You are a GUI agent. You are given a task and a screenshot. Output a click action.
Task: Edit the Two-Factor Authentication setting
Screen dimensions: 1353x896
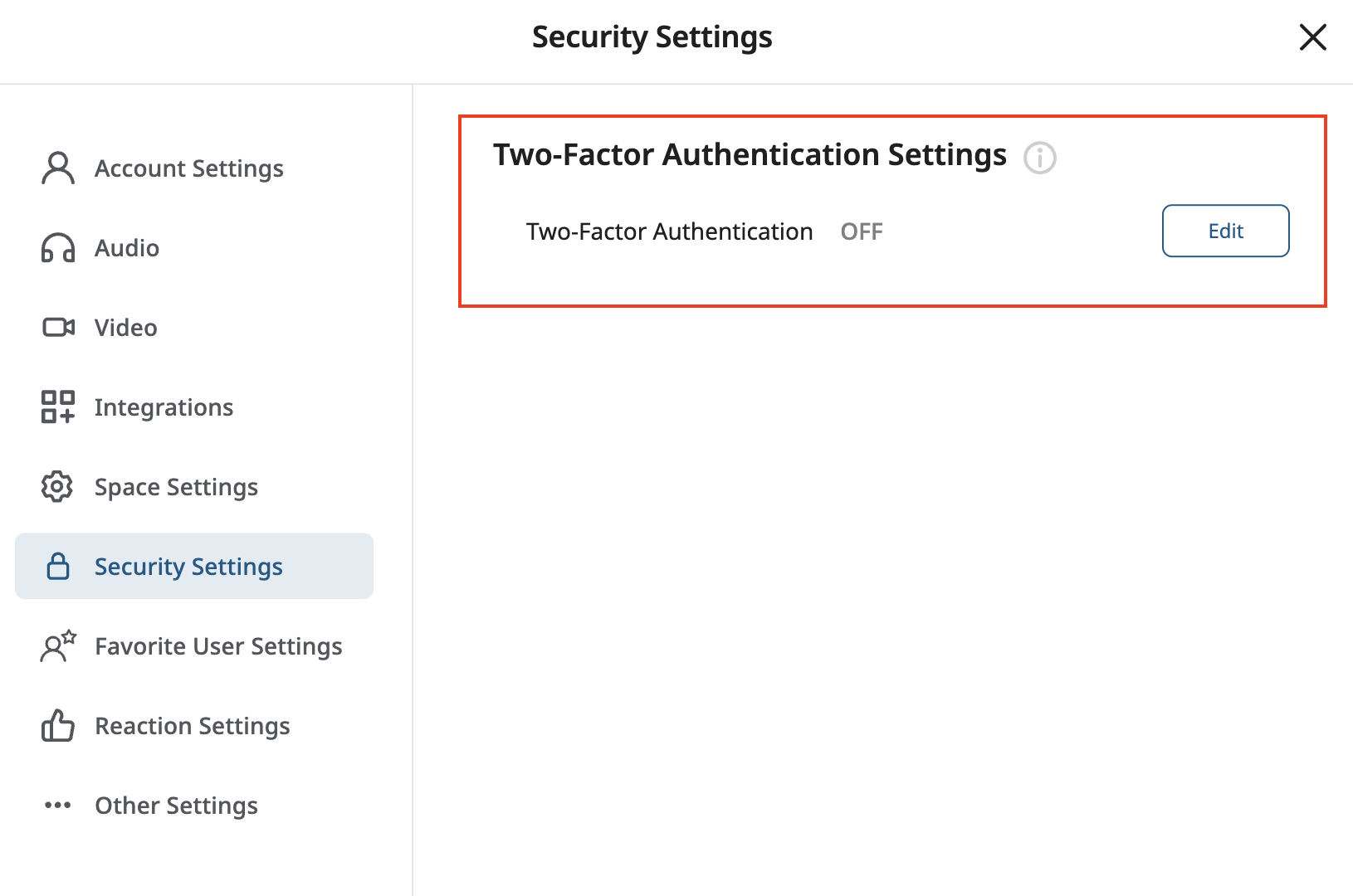pyautogui.click(x=1225, y=231)
